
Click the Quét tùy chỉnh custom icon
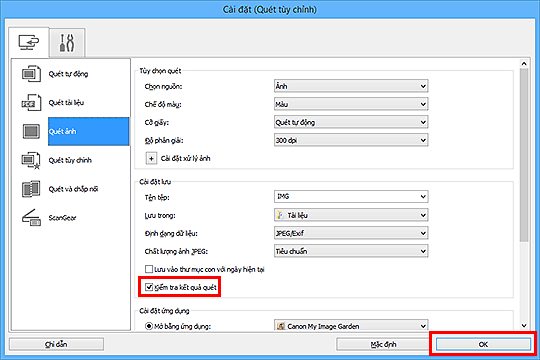(31, 160)
